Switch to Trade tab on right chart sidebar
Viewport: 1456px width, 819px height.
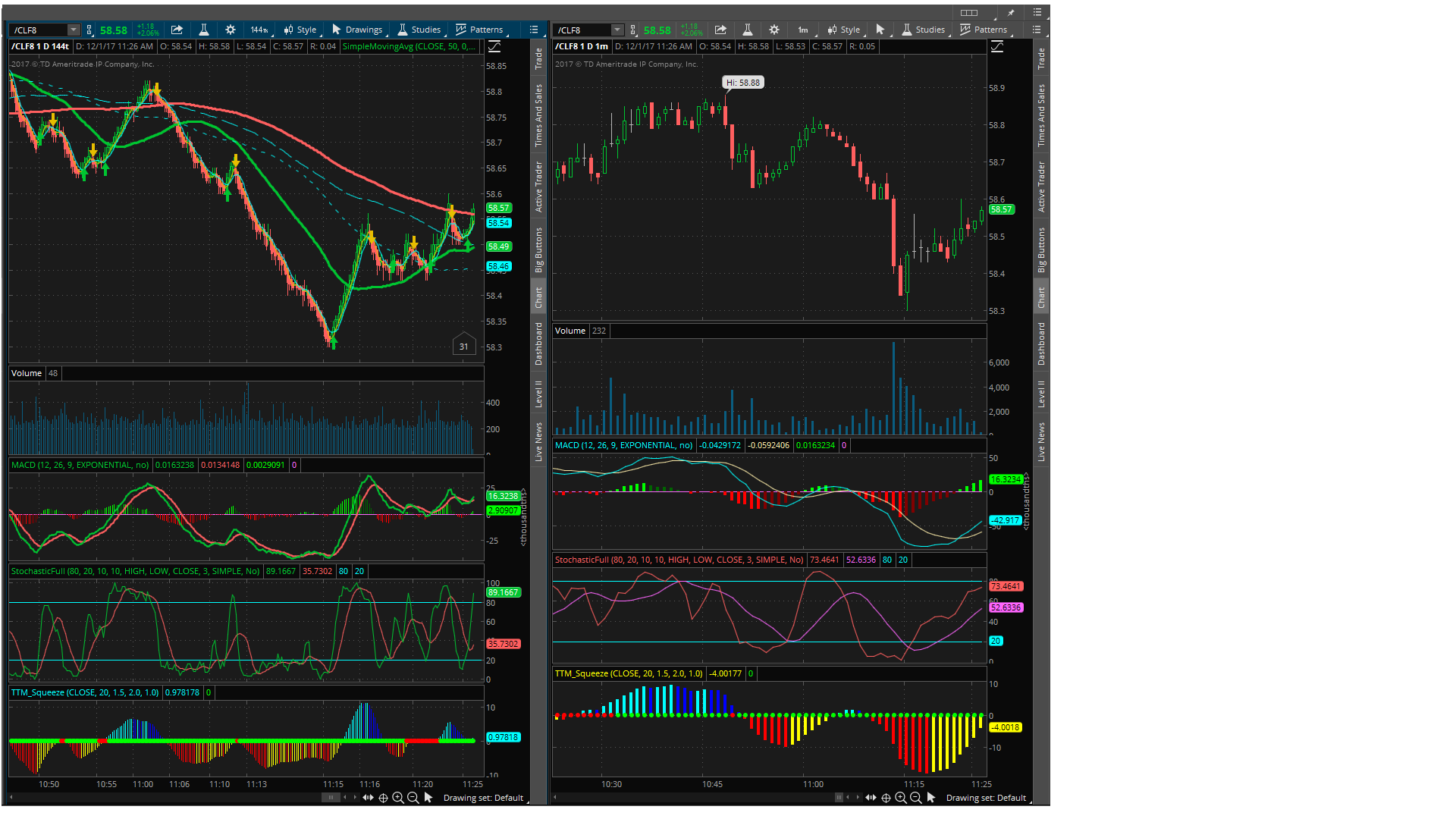point(1041,58)
